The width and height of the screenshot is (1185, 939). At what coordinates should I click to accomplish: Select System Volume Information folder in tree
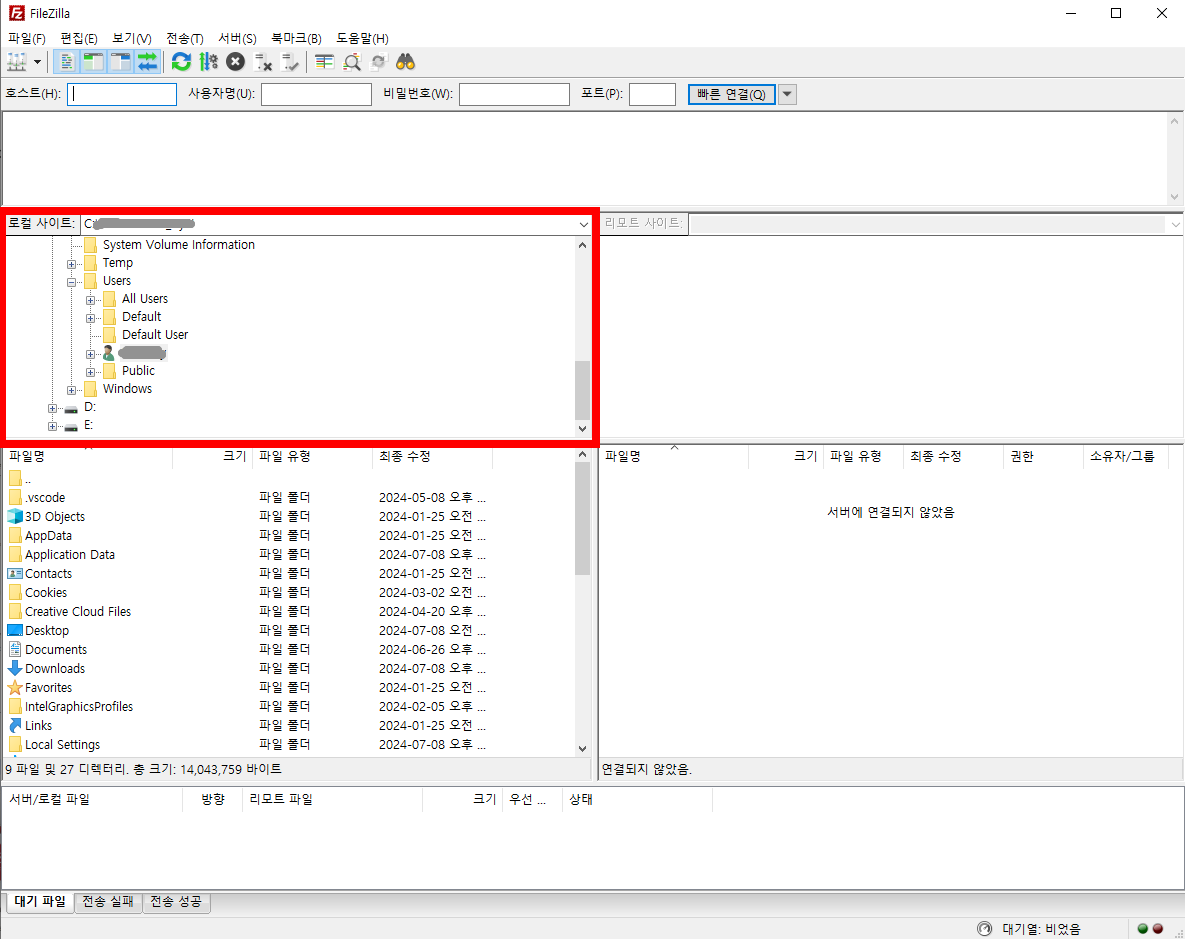(178, 245)
